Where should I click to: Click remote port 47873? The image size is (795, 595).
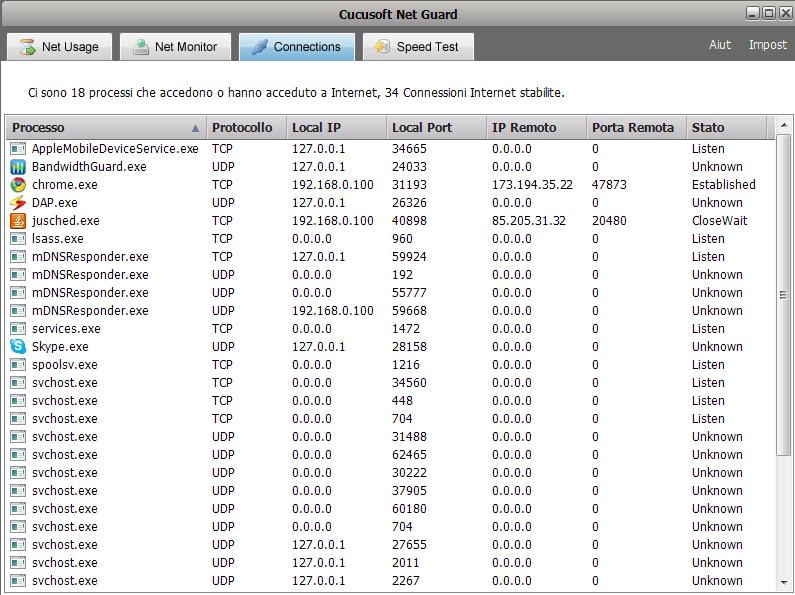(609, 184)
